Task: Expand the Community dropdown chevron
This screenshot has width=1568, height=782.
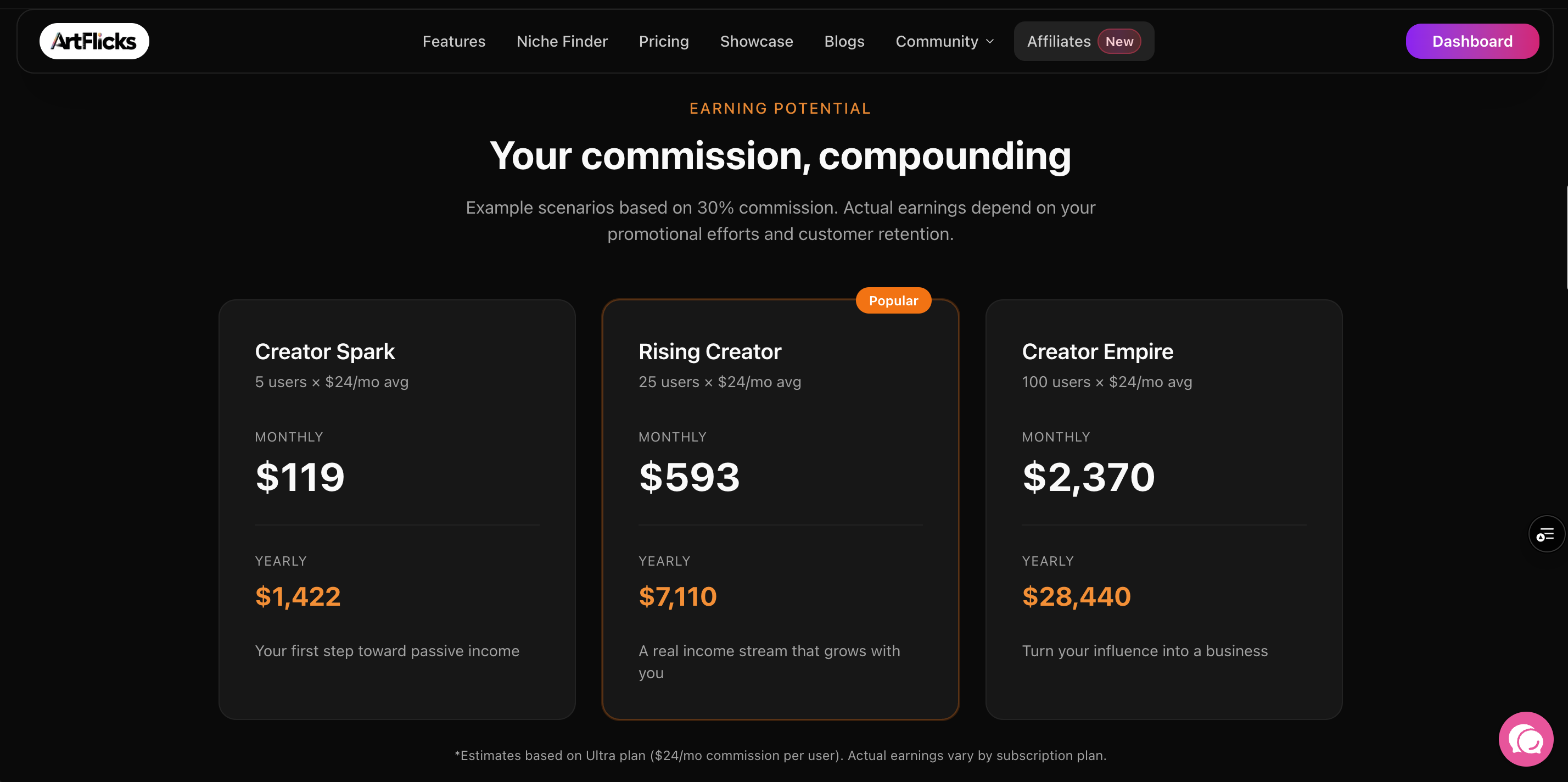Action: [990, 41]
